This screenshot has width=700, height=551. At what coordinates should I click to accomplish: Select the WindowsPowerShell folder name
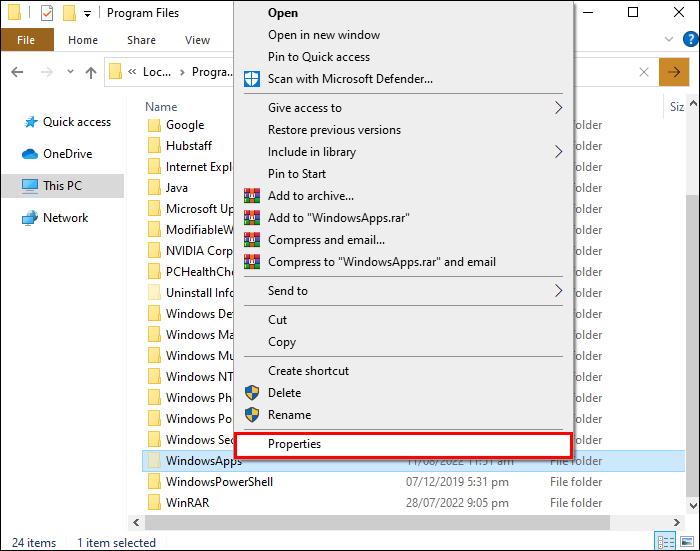(x=219, y=482)
